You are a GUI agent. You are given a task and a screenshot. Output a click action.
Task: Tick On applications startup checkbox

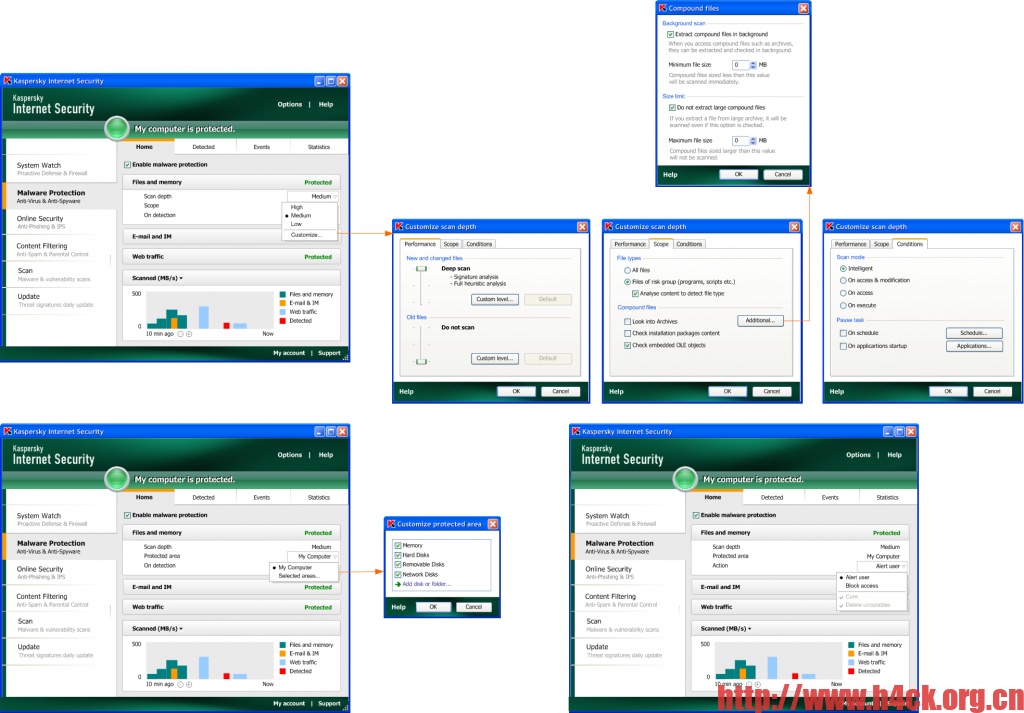click(843, 346)
